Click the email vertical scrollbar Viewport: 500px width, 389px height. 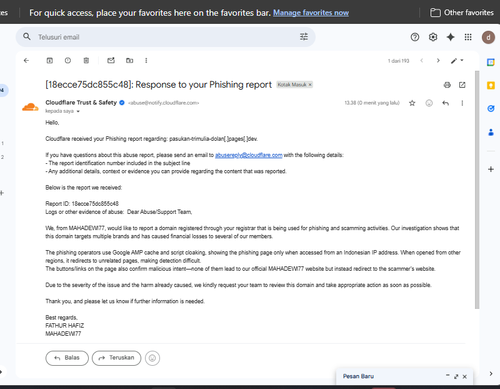(x=477, y=190)
